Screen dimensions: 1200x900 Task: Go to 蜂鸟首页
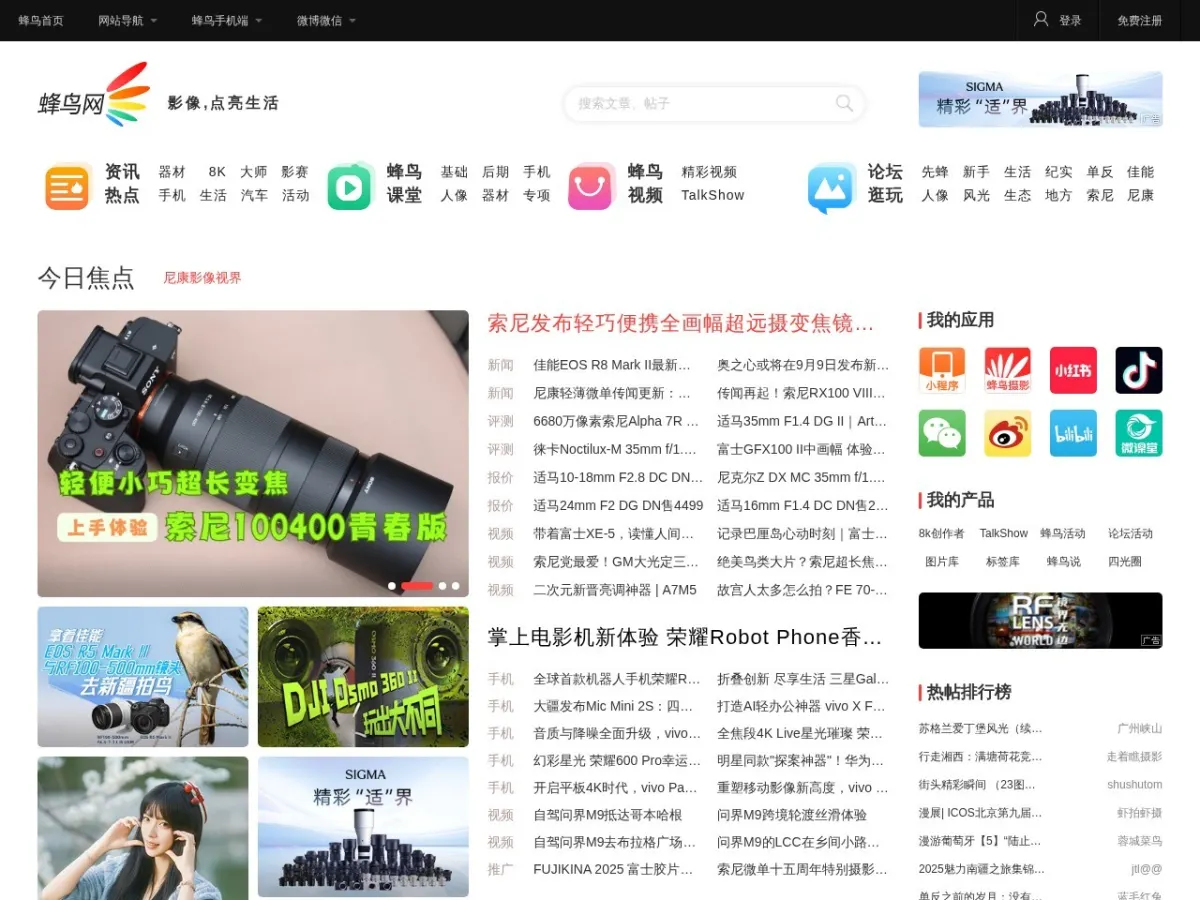(41, 20)
